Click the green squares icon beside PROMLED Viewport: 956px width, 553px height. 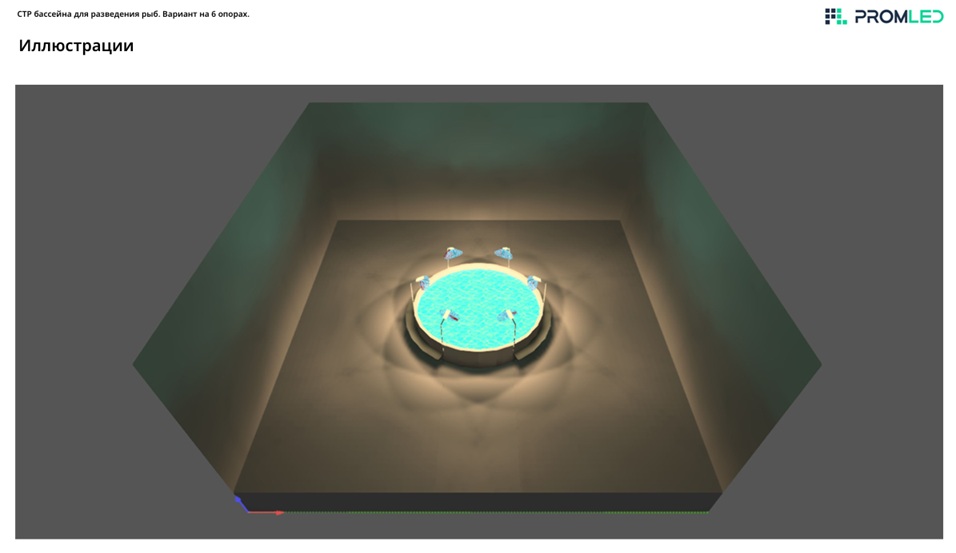point(834,16)
